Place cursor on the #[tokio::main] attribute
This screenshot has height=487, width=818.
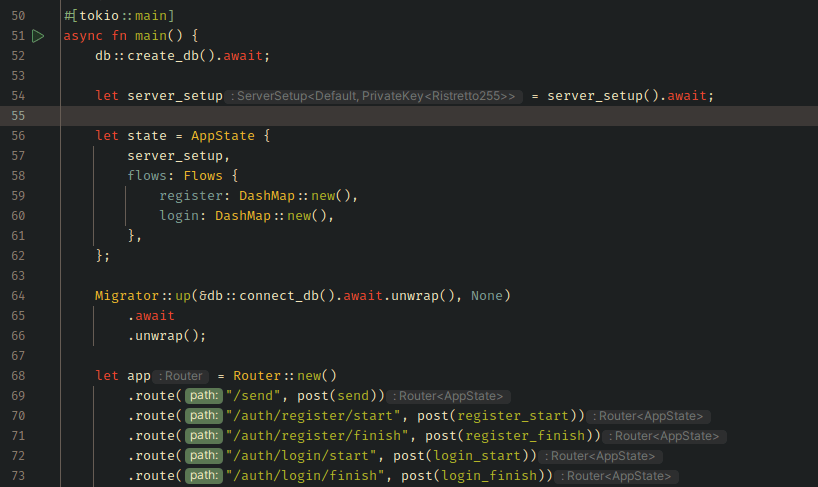click(x=119, y=16)
